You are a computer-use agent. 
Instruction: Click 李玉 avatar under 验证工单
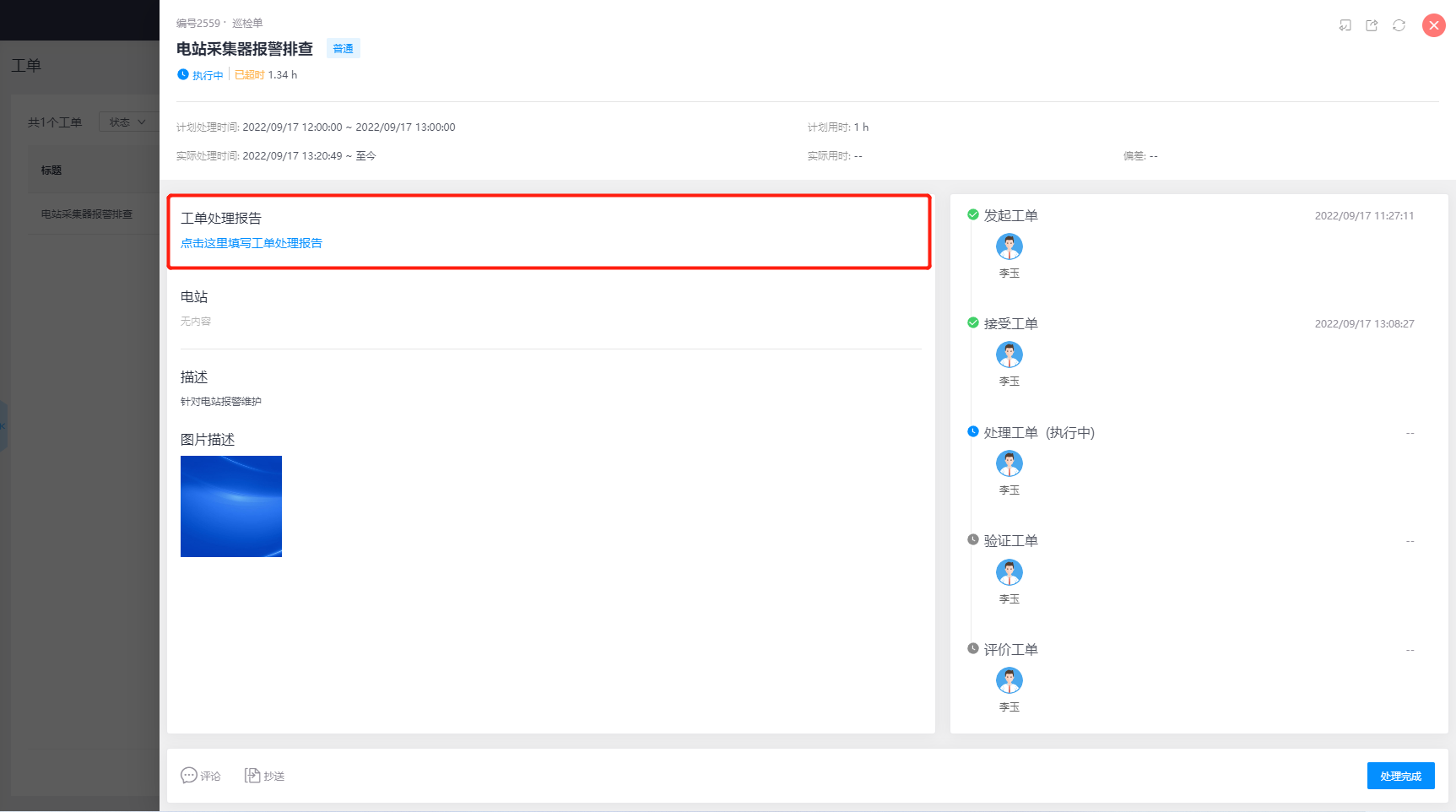(1009, 572)
